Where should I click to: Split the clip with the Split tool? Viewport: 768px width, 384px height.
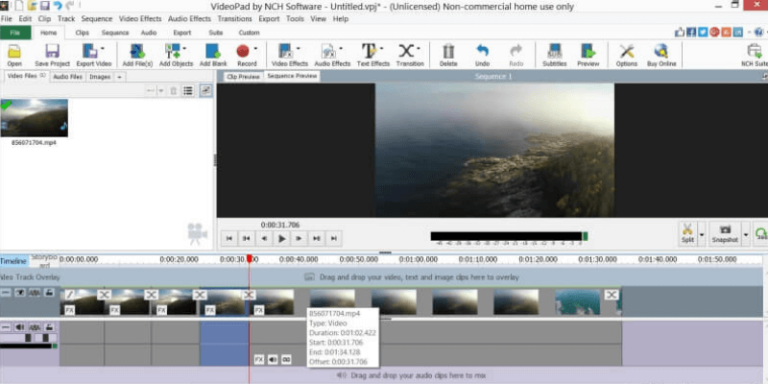coord(688,234)
